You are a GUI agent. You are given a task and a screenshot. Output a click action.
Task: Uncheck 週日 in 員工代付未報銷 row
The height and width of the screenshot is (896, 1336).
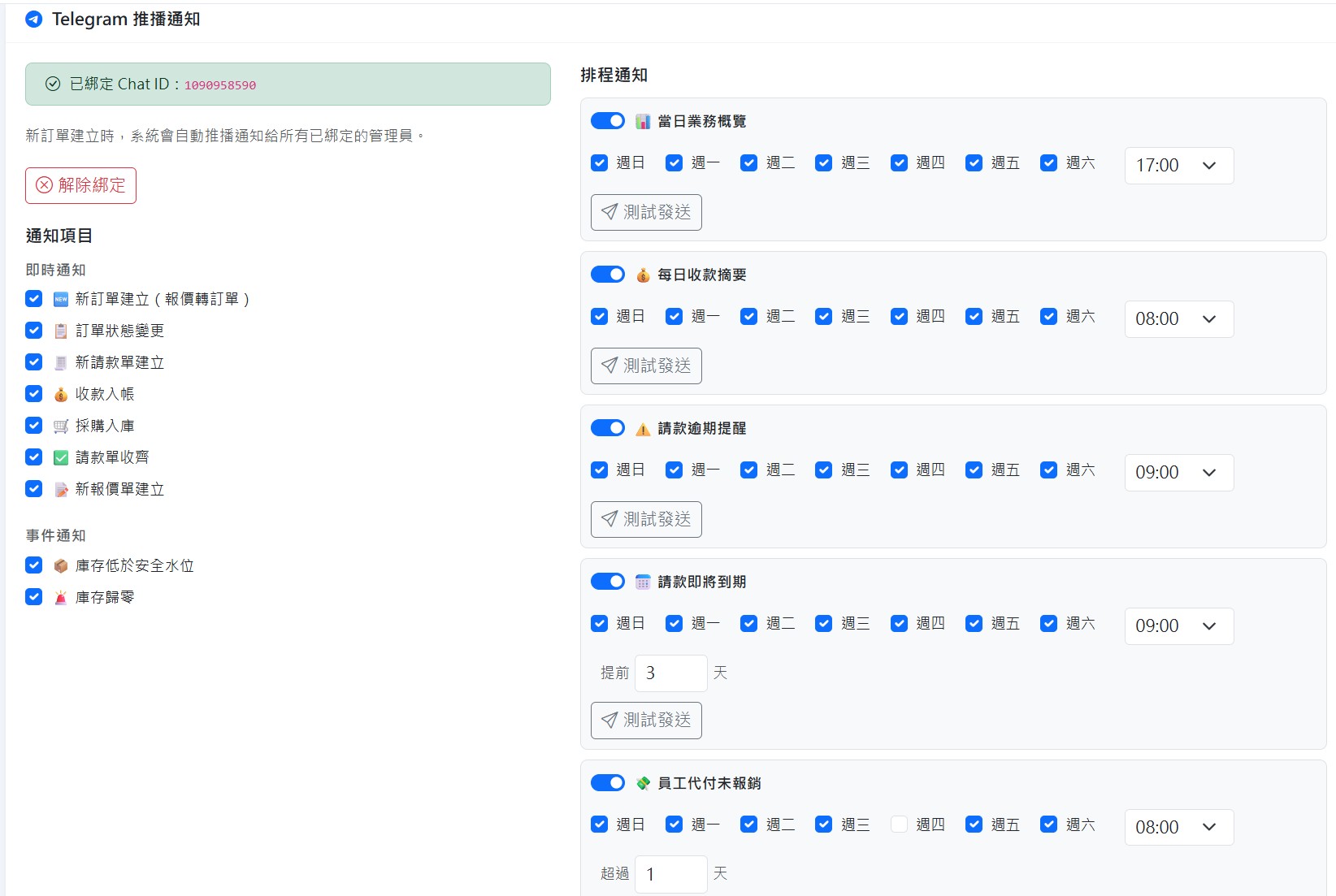(600, 824)
